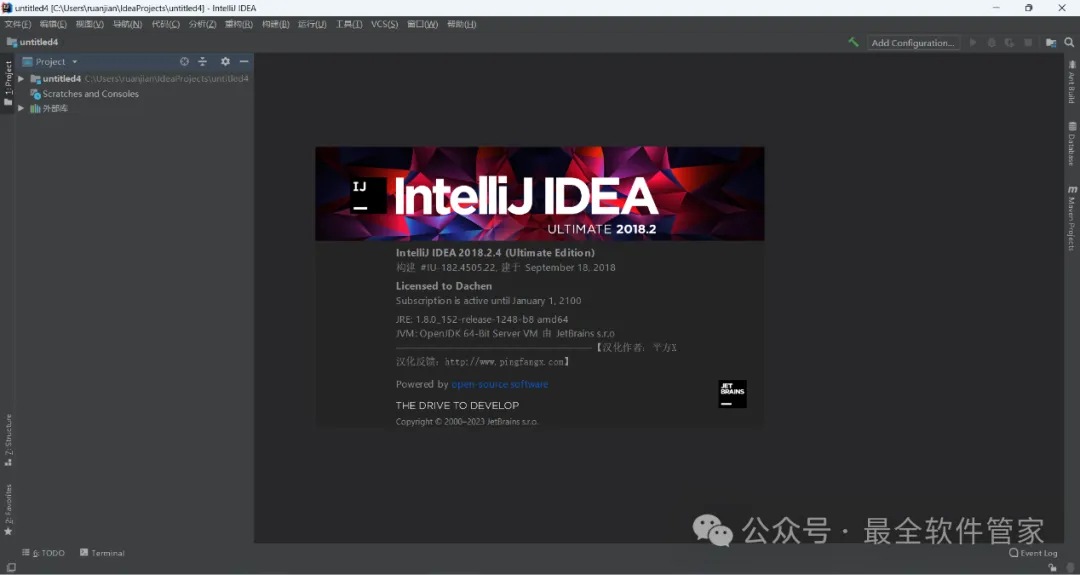1080x575 pixels.
Task: Click the 'Licensed to Dachen' text
Action: coord(444,286)
